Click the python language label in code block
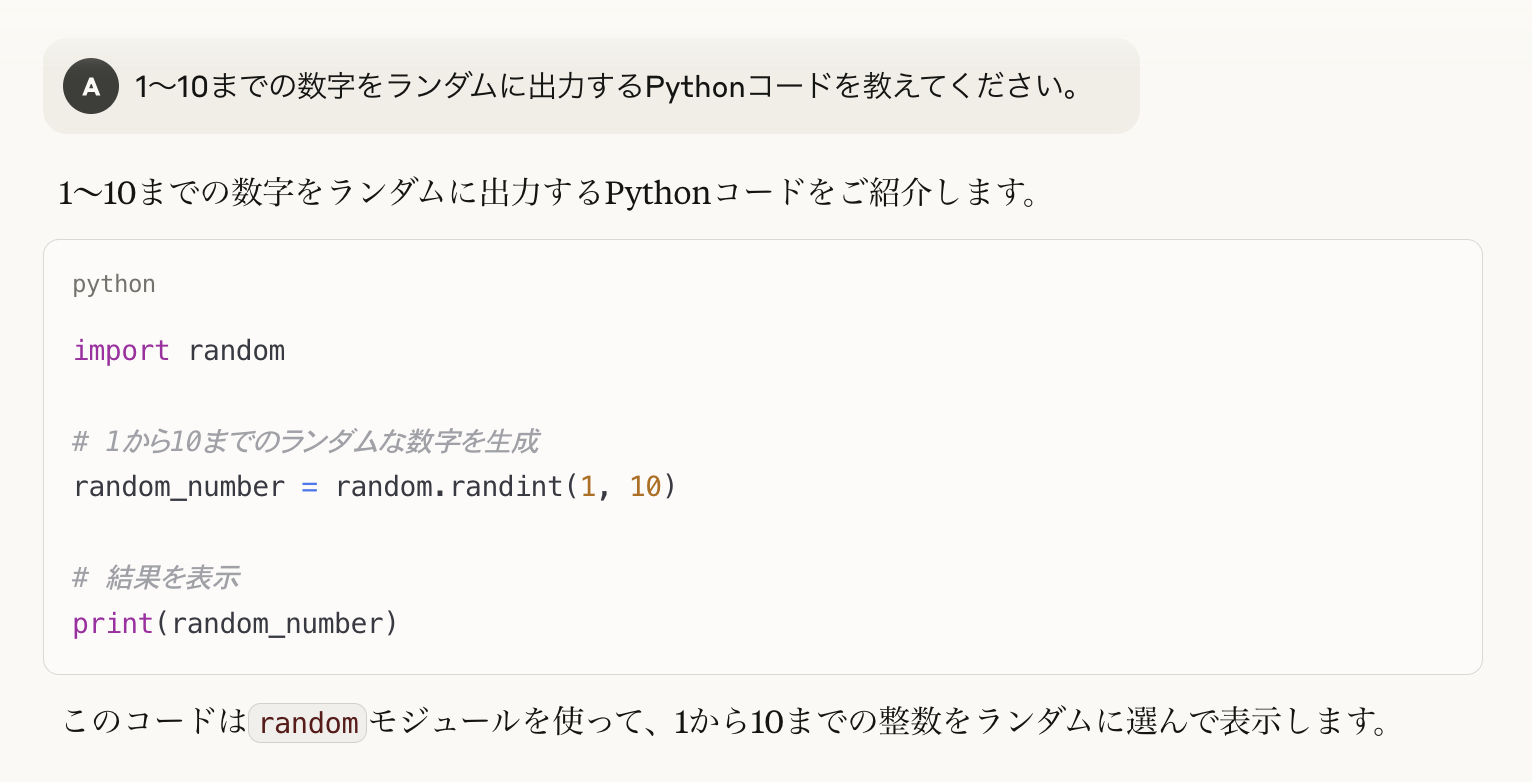 click(114, 284)
